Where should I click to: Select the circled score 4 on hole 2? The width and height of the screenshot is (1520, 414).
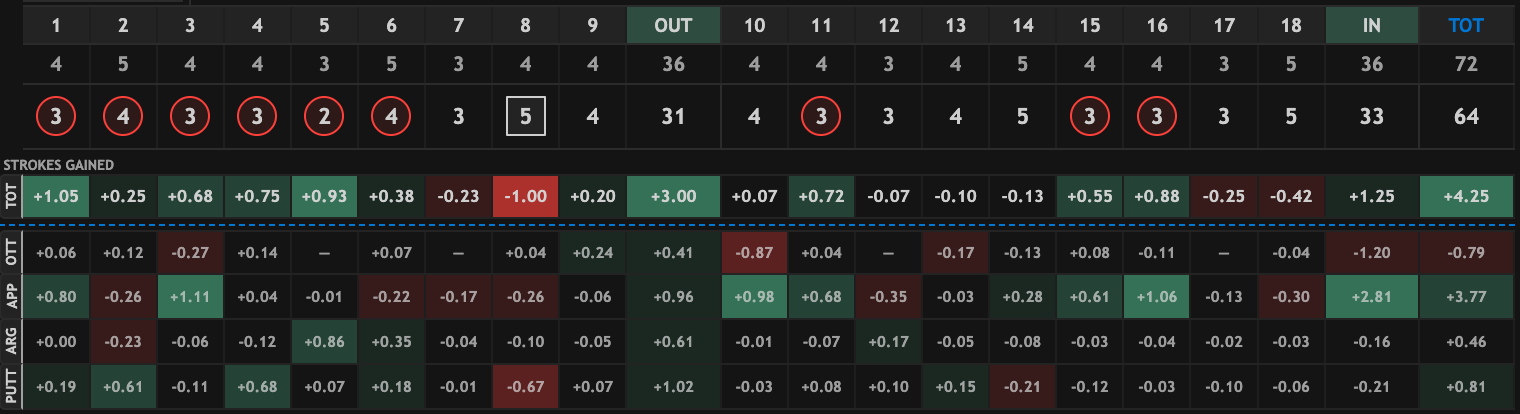tap(123, 117)
